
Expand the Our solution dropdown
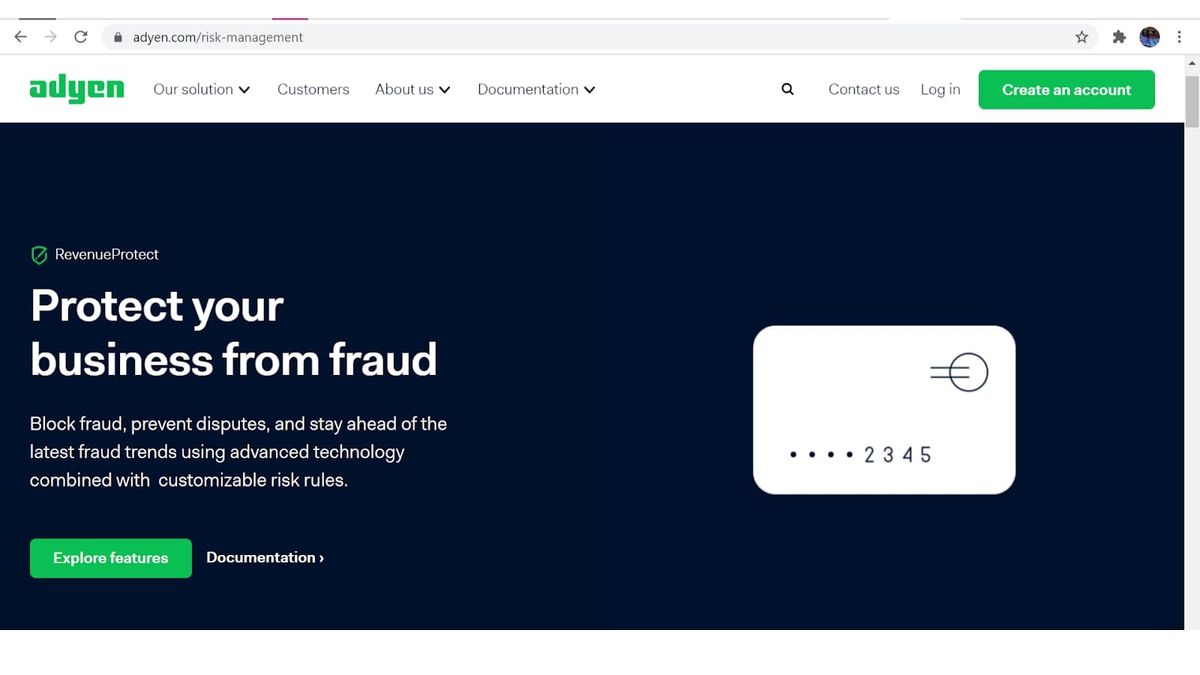201,89
